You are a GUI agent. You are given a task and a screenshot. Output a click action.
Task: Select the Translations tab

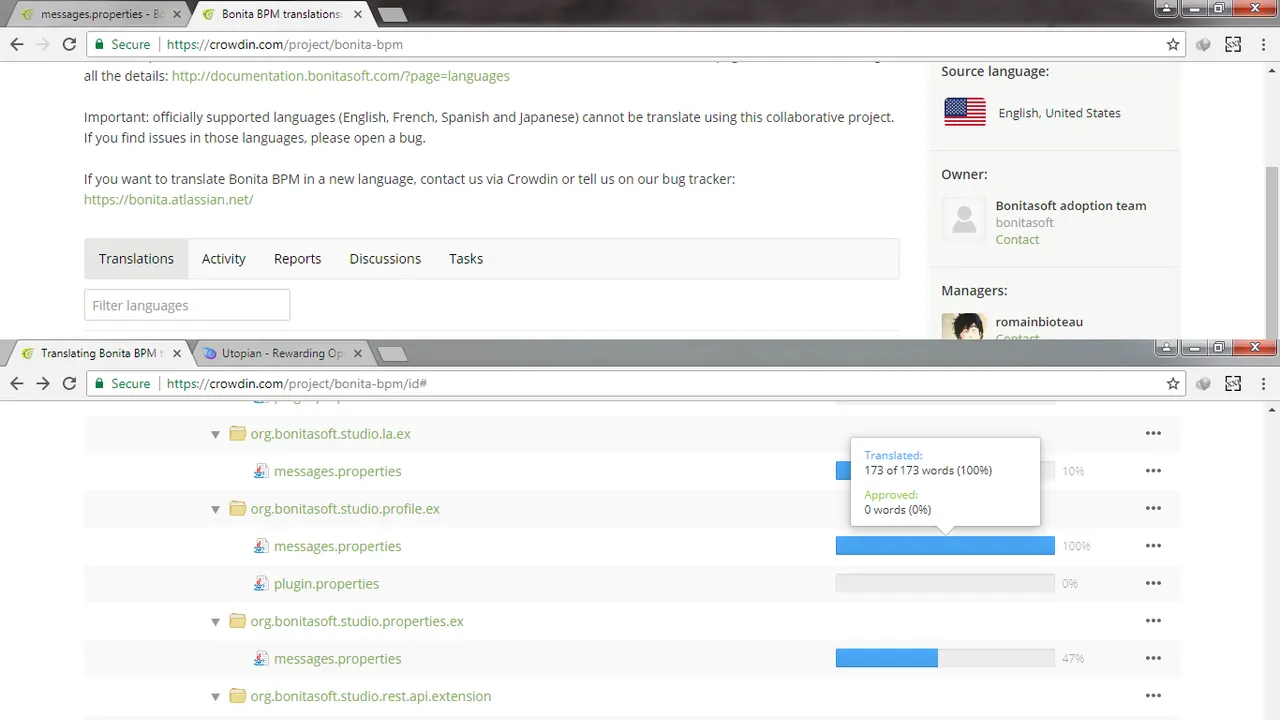[136, 258]
